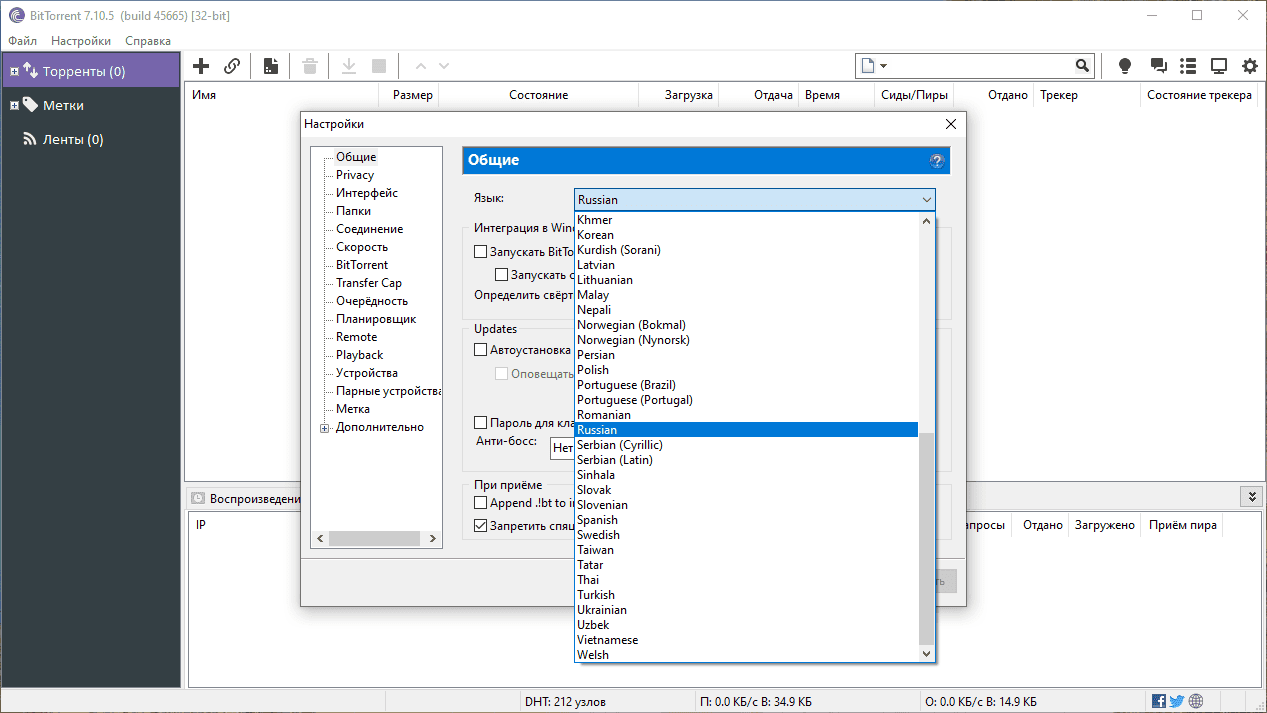Click the Move Up Queue arrow icon
The height and width of the screenshot is (713, 1267).
coord(420,66)
